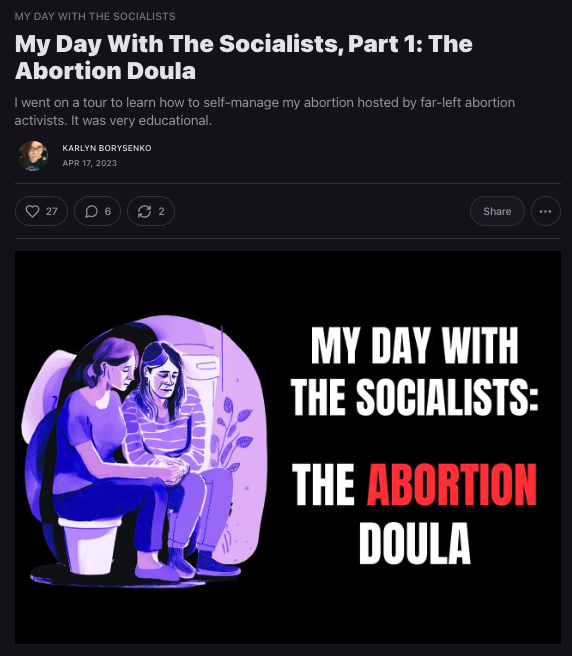Click the purple illustration of two women
This screenshot has width=572, height=656.
tap(144, 450)
